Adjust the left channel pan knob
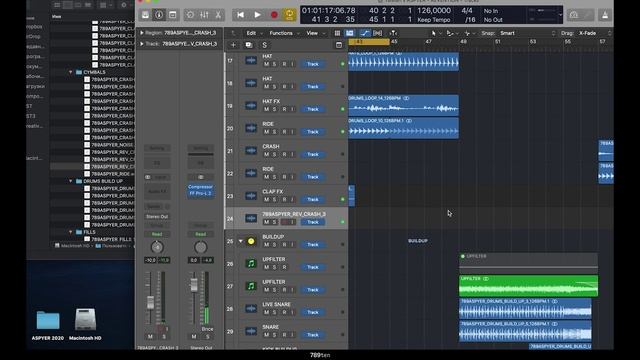Image resolution: width=640 pixels, height=360 pixels. point(157,247)
